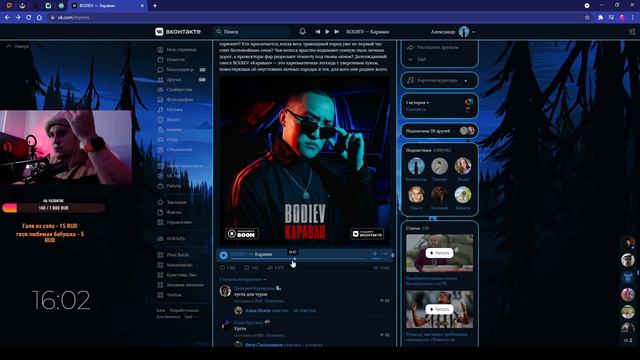This screenshot has width=640, height=360.
Task: Click Работа icon in sidebar
Action: pyautogui.click(x=160, y=186)
